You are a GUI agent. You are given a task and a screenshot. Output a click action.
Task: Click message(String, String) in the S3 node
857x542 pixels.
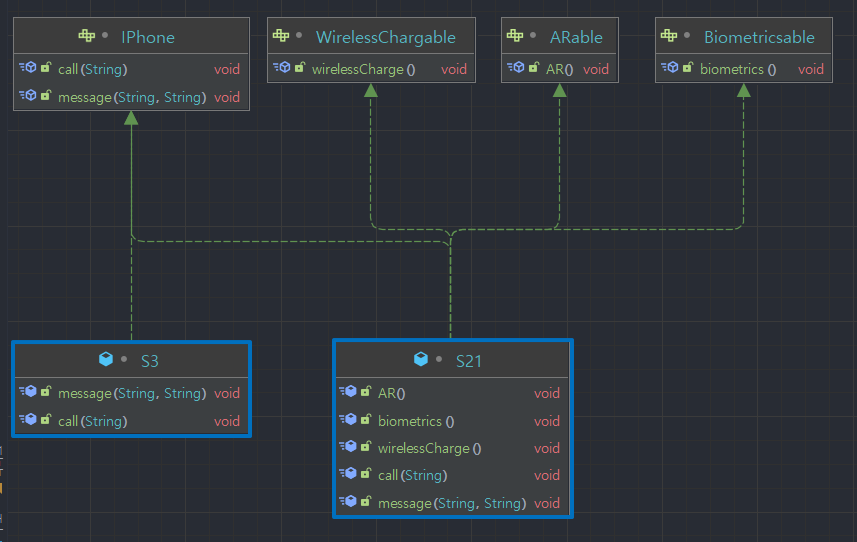point(132,393)
